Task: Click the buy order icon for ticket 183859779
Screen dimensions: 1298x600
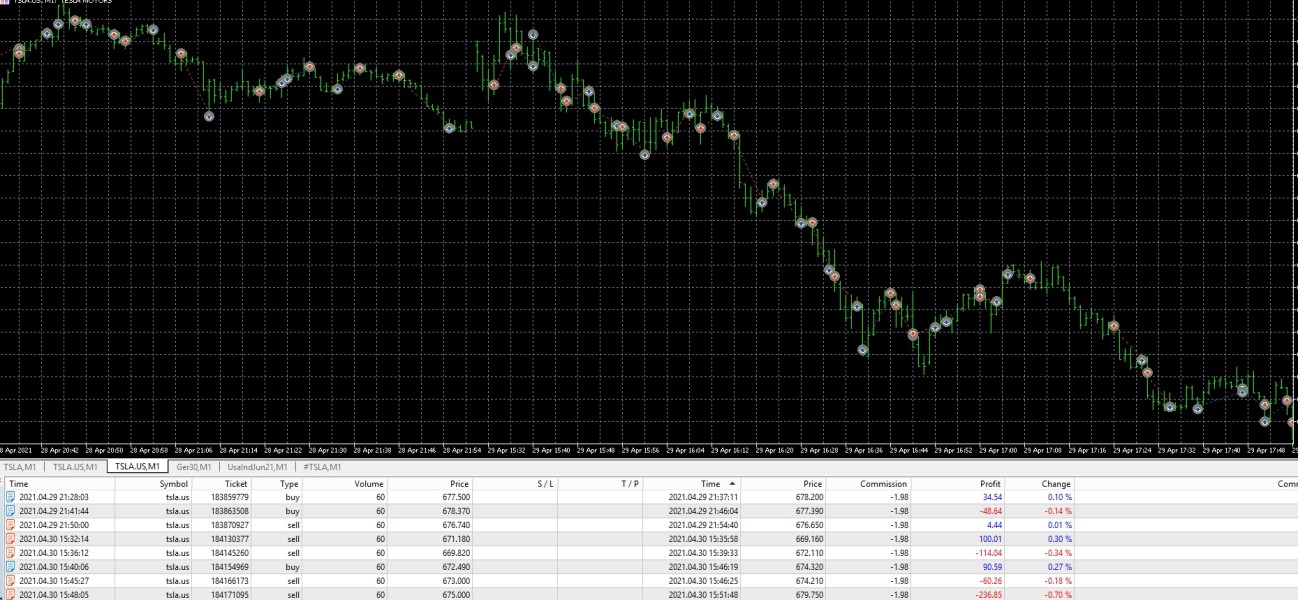Action: click(x=11, y=496)
